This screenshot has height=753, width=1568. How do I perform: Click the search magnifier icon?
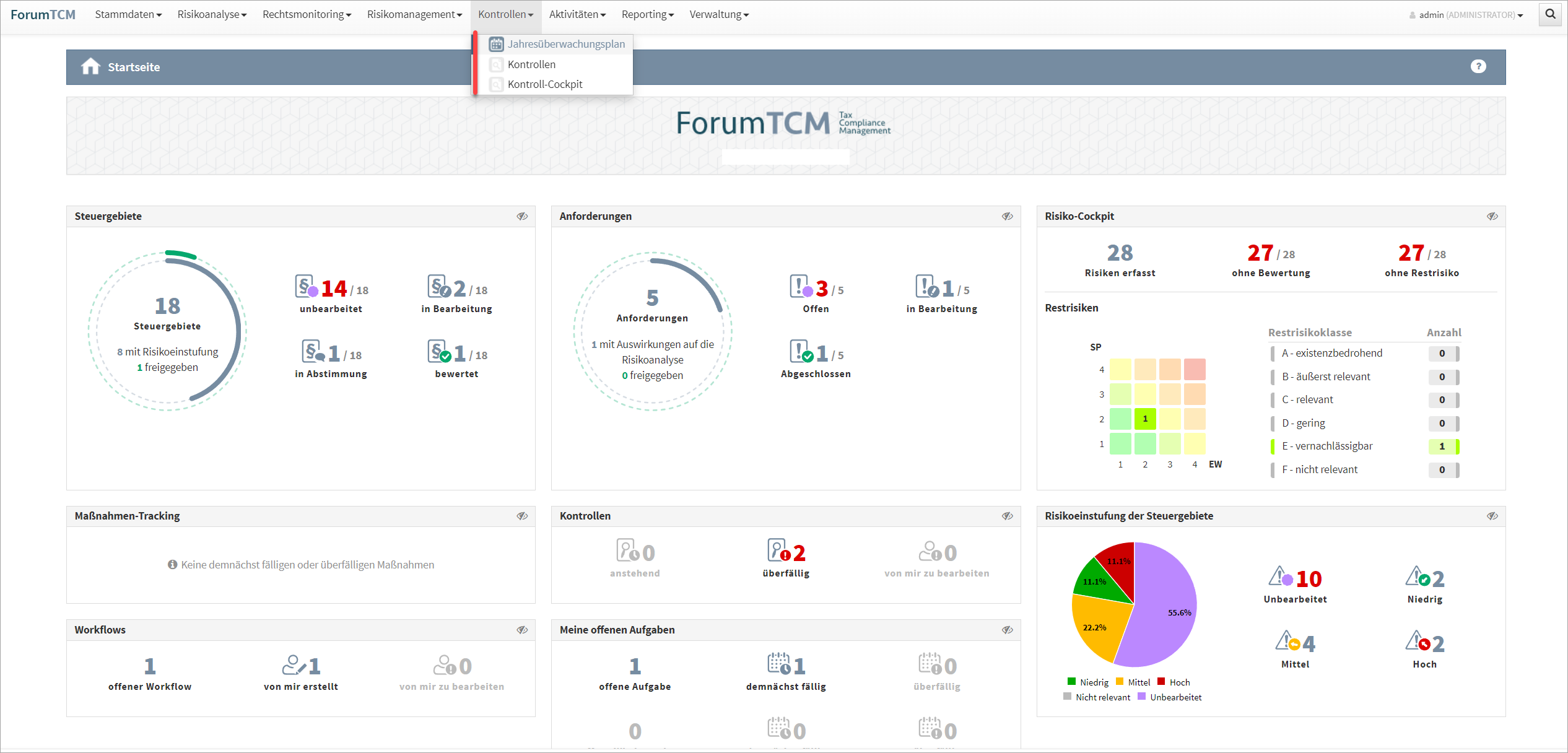point(1550,14)
